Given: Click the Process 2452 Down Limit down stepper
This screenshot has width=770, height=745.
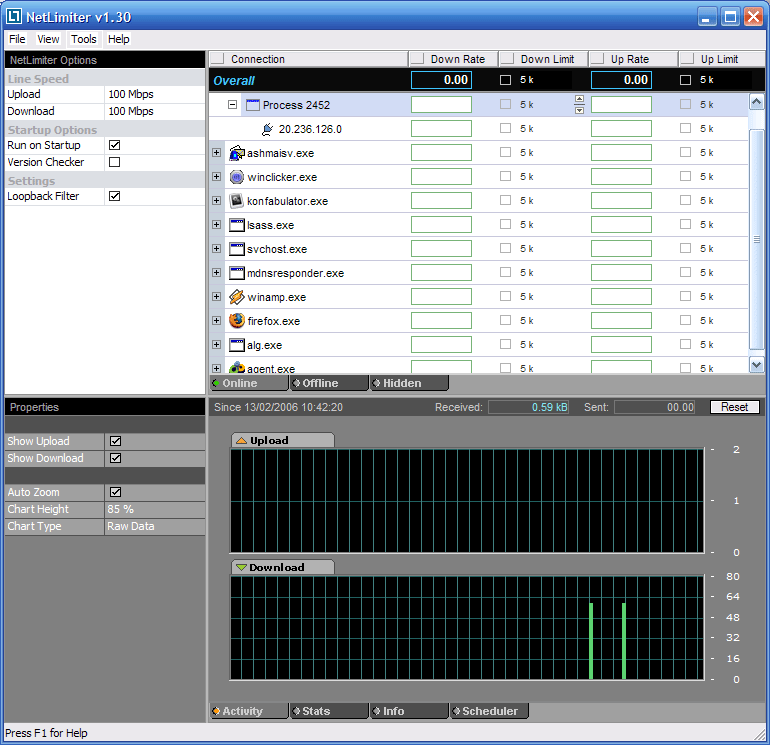Looking at the screenshot, I should pos(579,110).
